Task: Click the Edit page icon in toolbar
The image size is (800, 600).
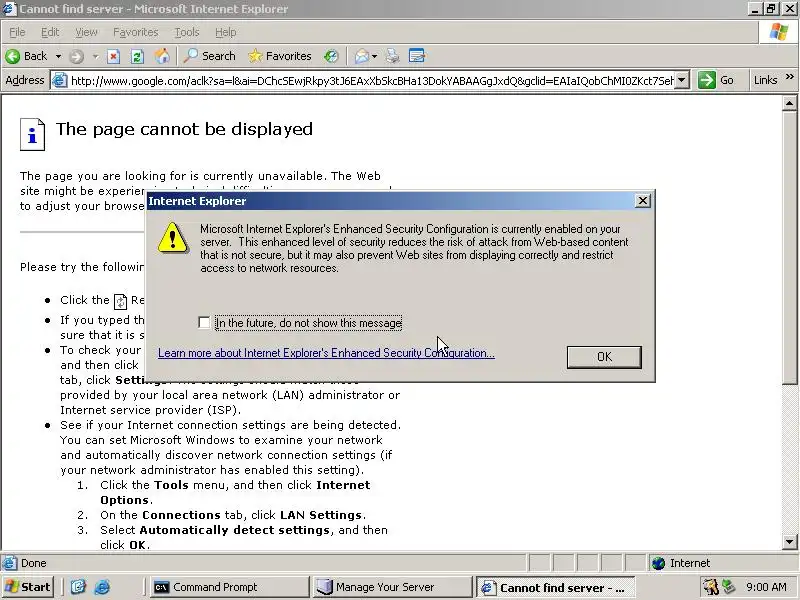Action: click(417, 56)
